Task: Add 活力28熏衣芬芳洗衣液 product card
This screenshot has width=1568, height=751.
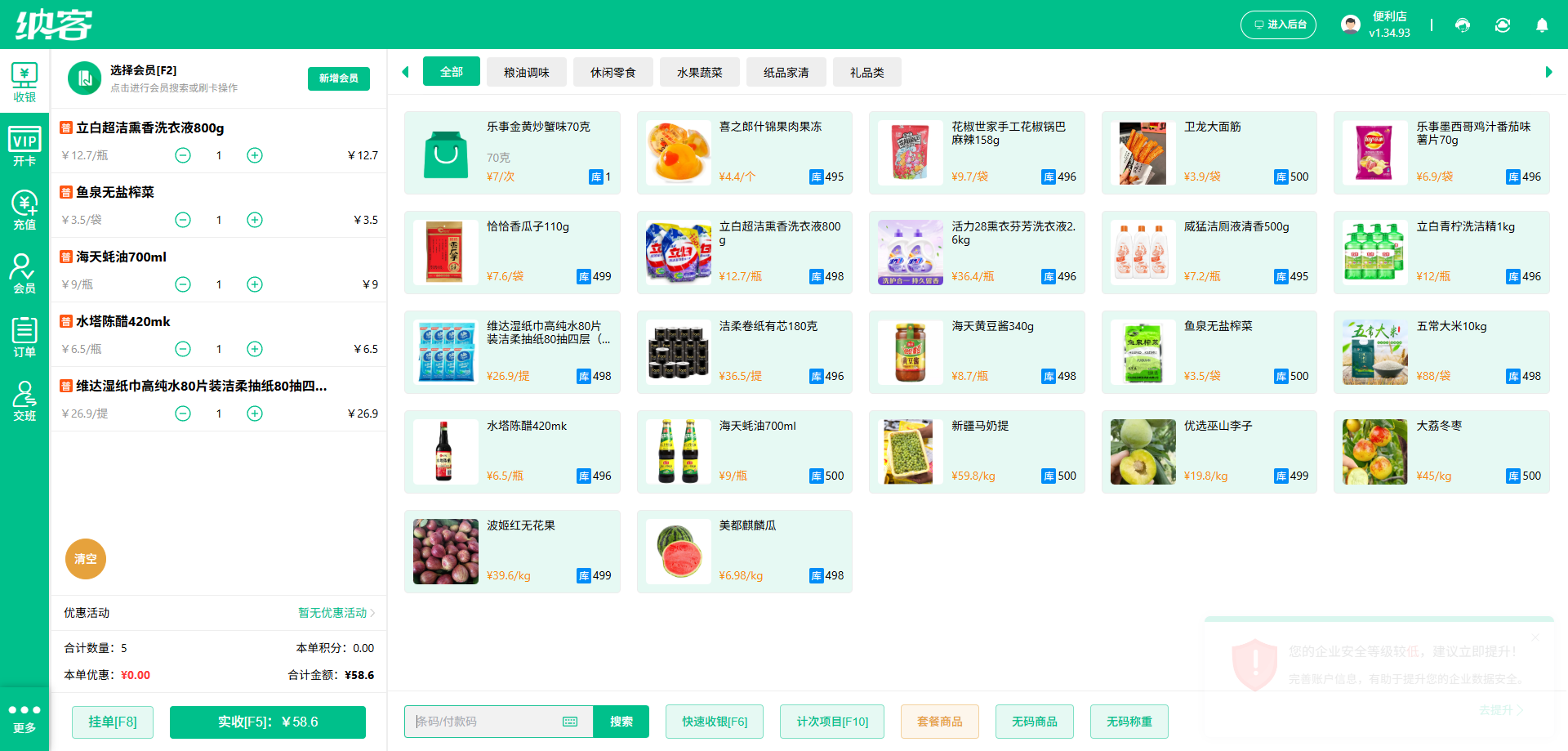Action: tap(977, 253)
